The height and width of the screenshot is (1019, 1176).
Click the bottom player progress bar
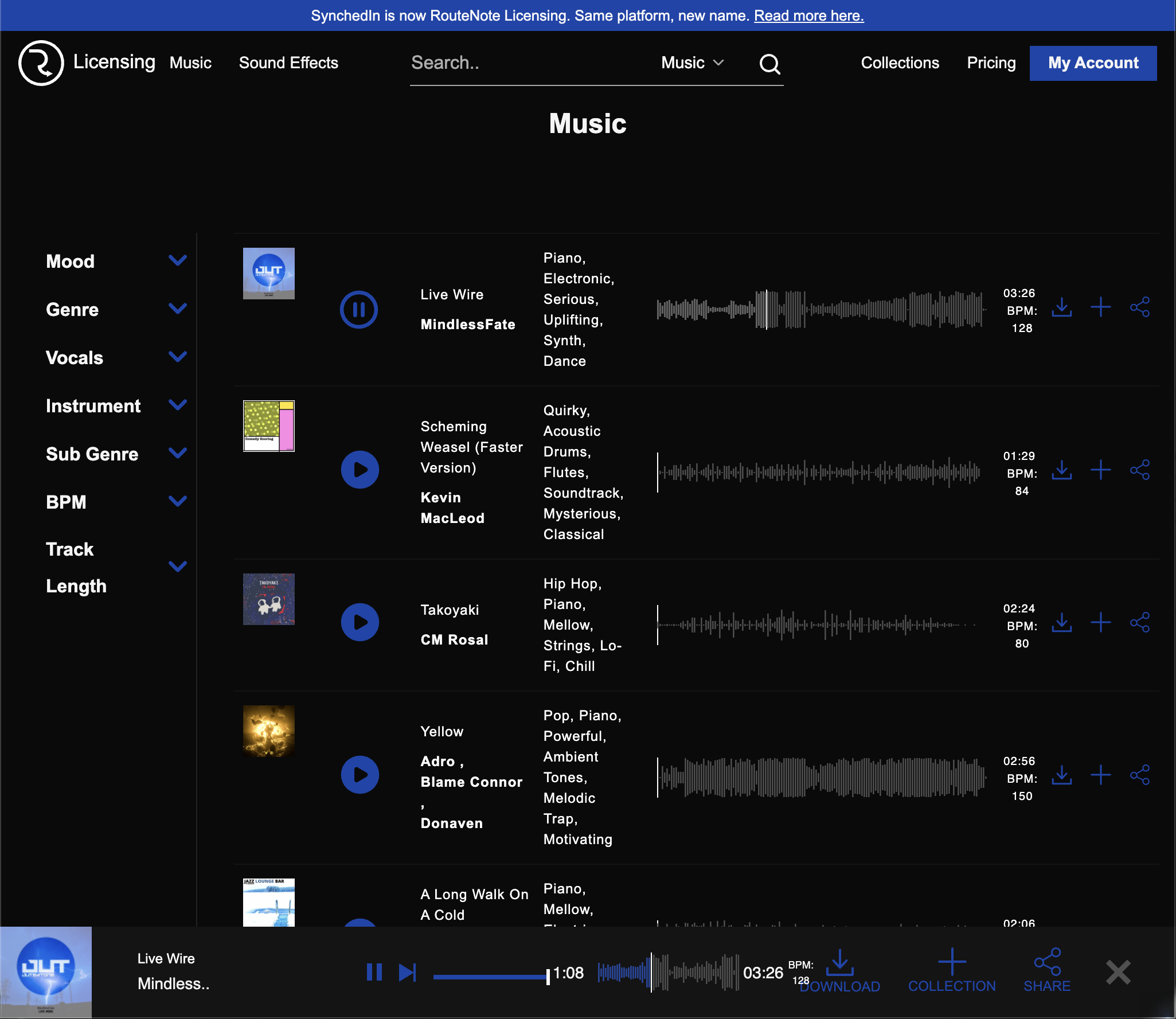(x=490, y=976)
